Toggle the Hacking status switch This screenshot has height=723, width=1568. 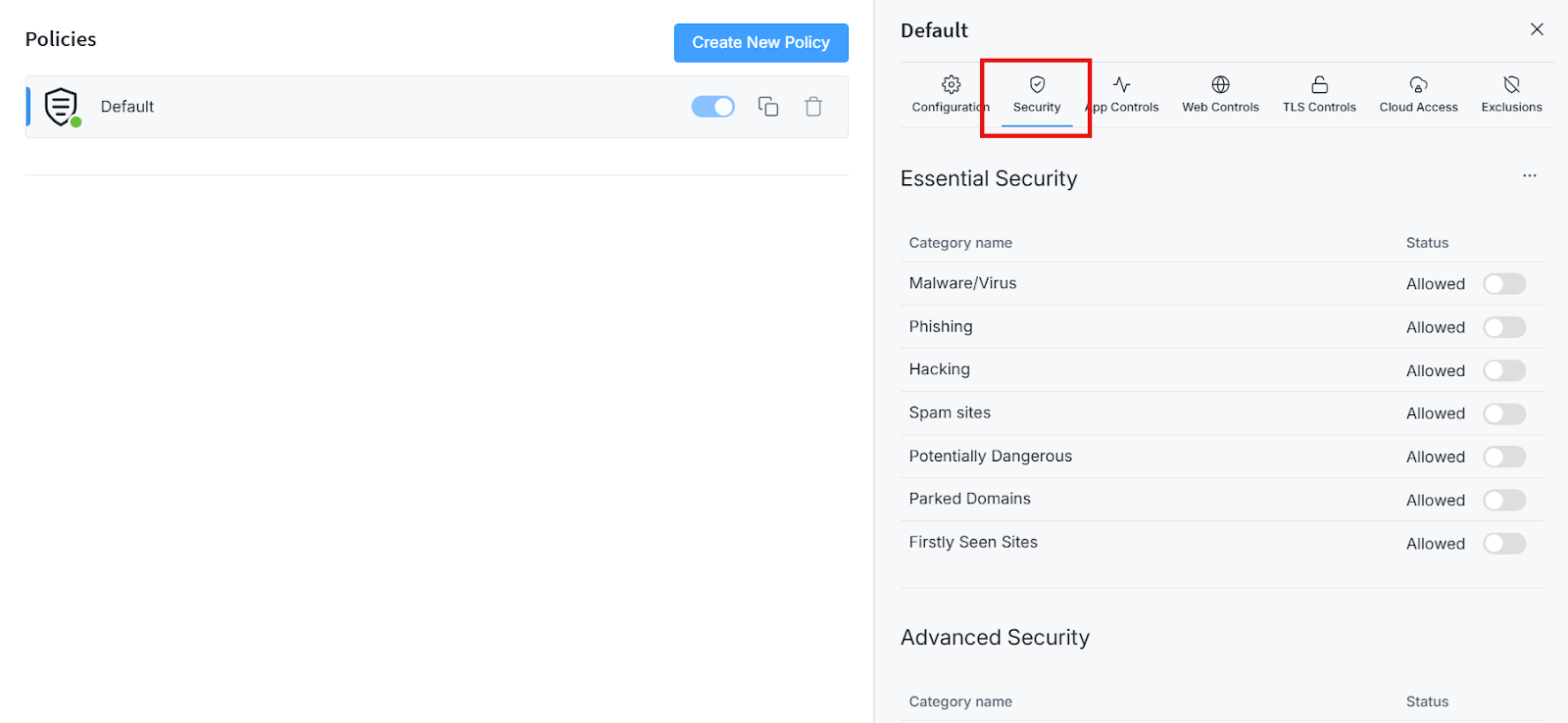pos(1504,370)
